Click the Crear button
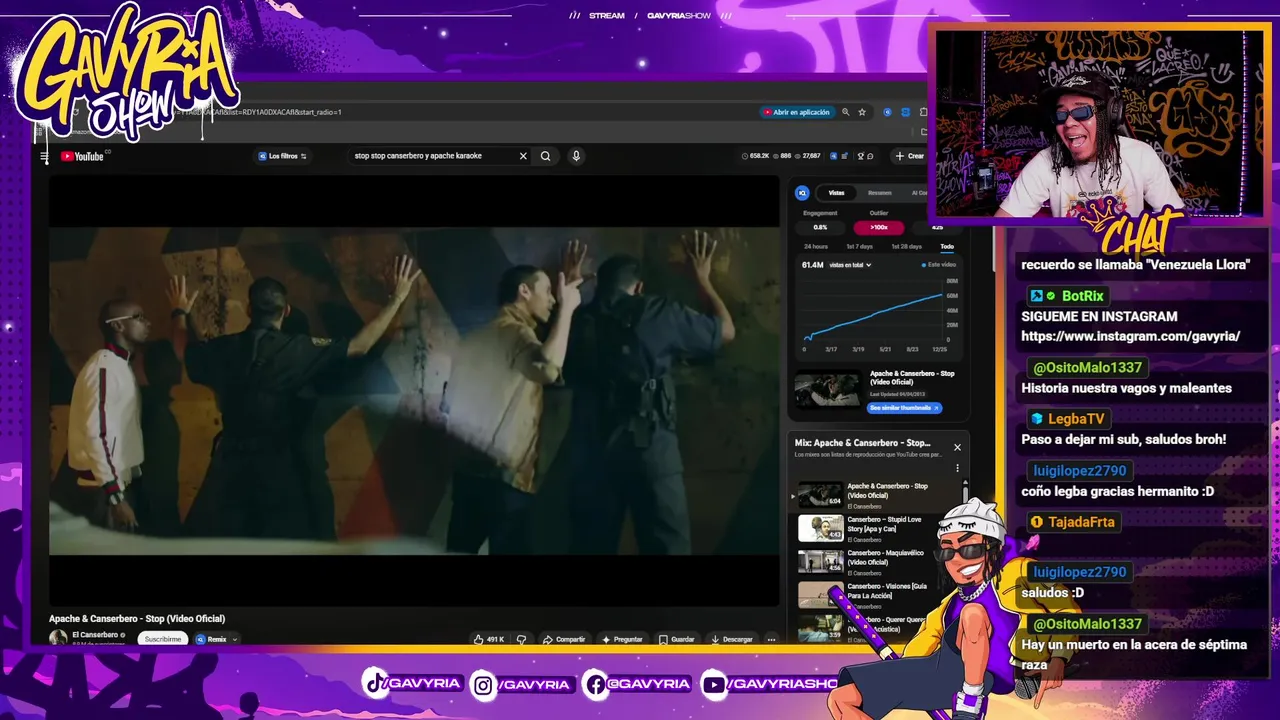The width and height of the screenshot is (1280, 720). click(x=910, y=156)
